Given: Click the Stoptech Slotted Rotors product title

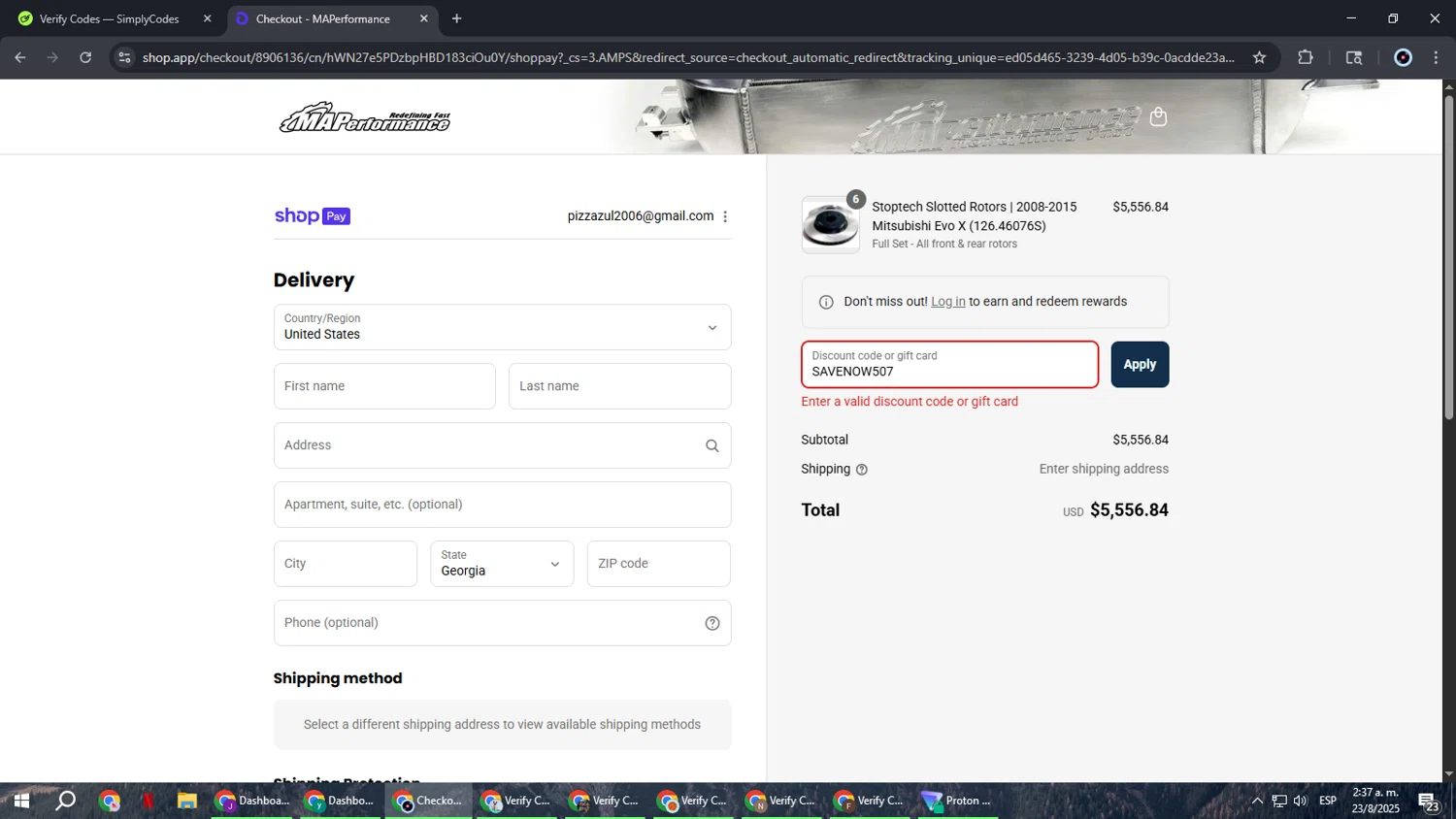Looking at the screenshot, I should 975,216.
